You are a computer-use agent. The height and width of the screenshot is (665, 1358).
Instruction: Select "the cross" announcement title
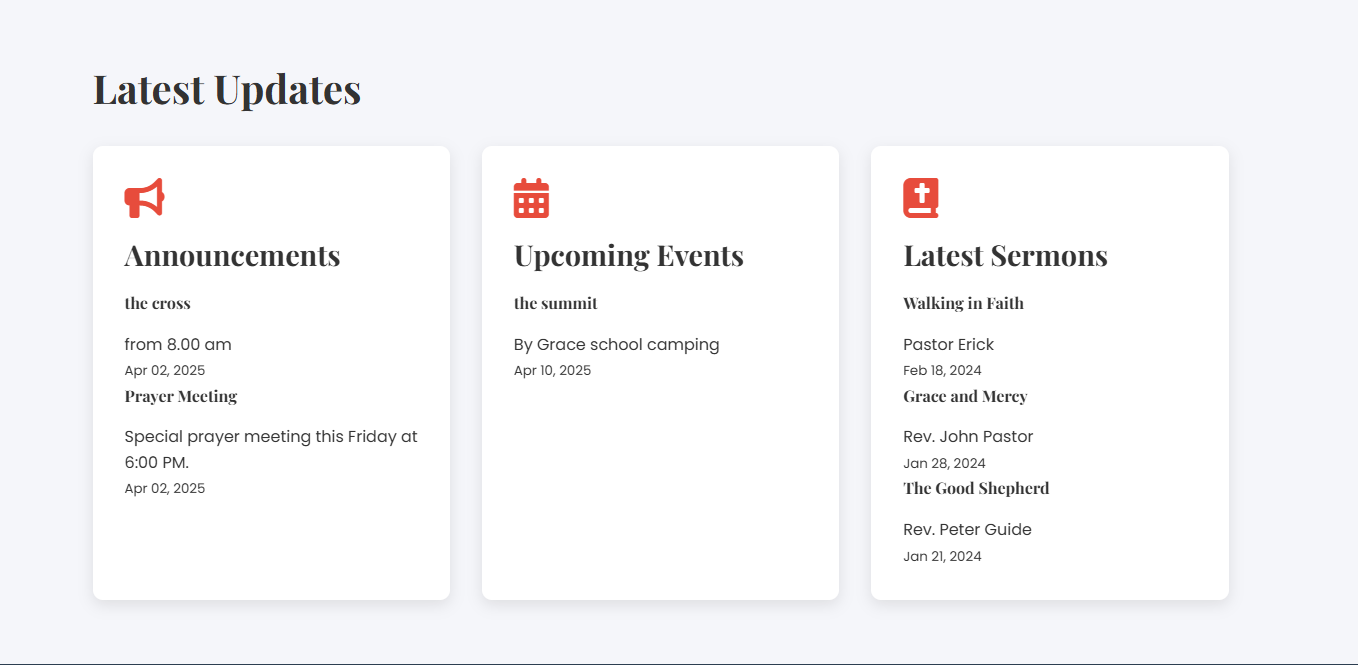pos(157,303)
